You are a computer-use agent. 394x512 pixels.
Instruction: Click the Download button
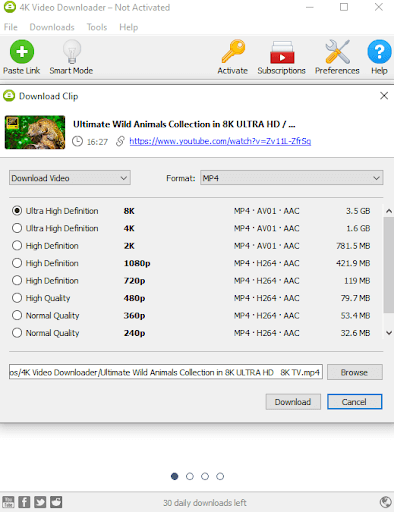pyautogui.click(x=293, y=402)
